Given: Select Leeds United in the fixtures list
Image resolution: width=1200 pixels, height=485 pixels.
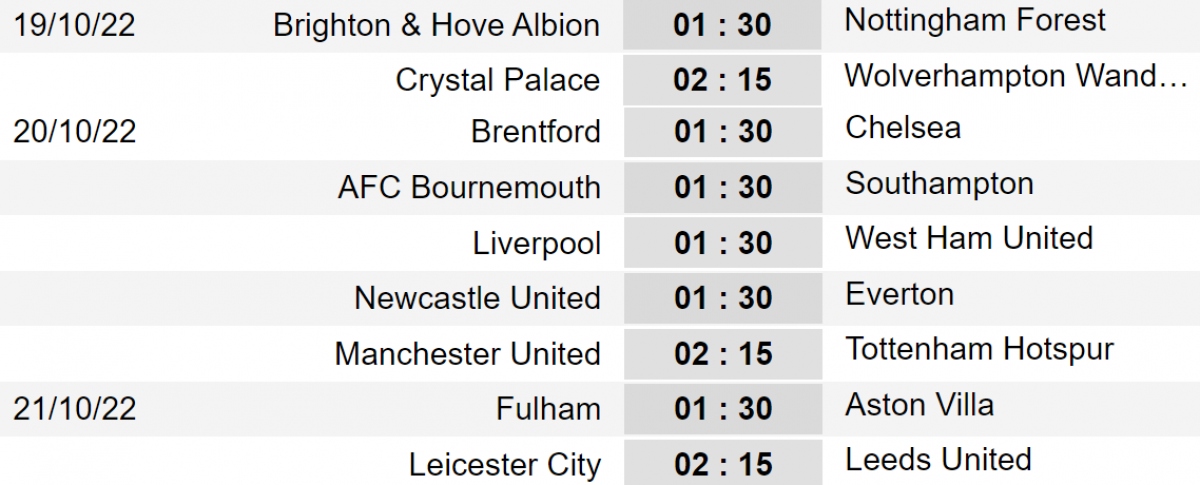Looking at the screenshot, I should pos(938,460).
